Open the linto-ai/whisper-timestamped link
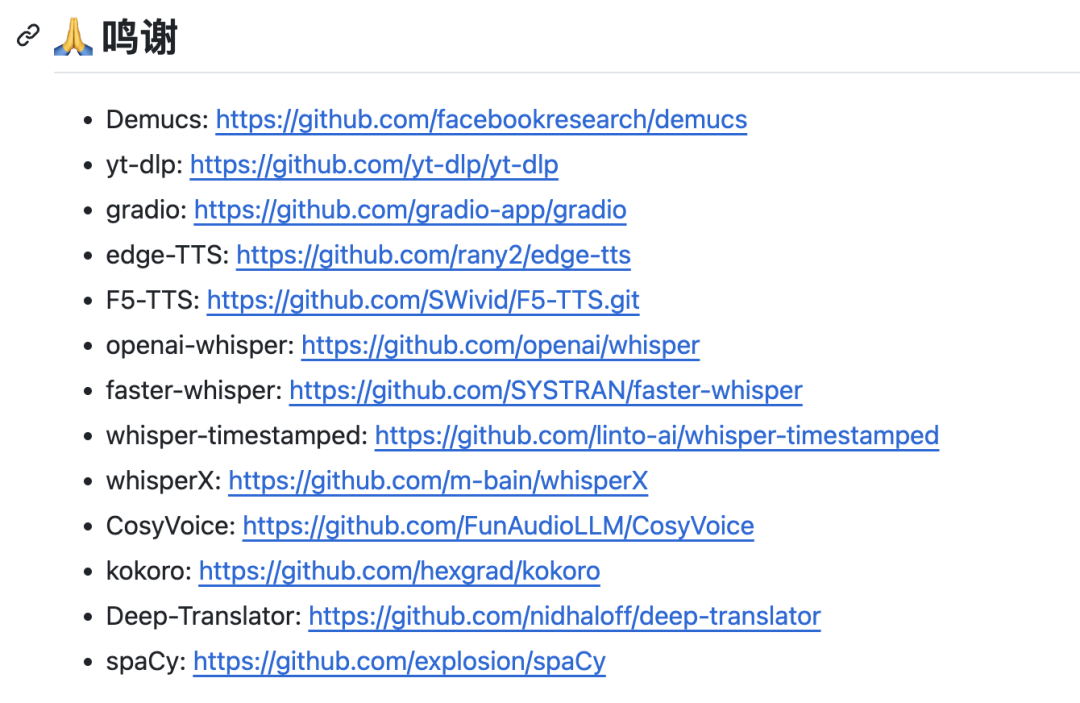Viewport: 1080px width, 703px height. (656, 435)
